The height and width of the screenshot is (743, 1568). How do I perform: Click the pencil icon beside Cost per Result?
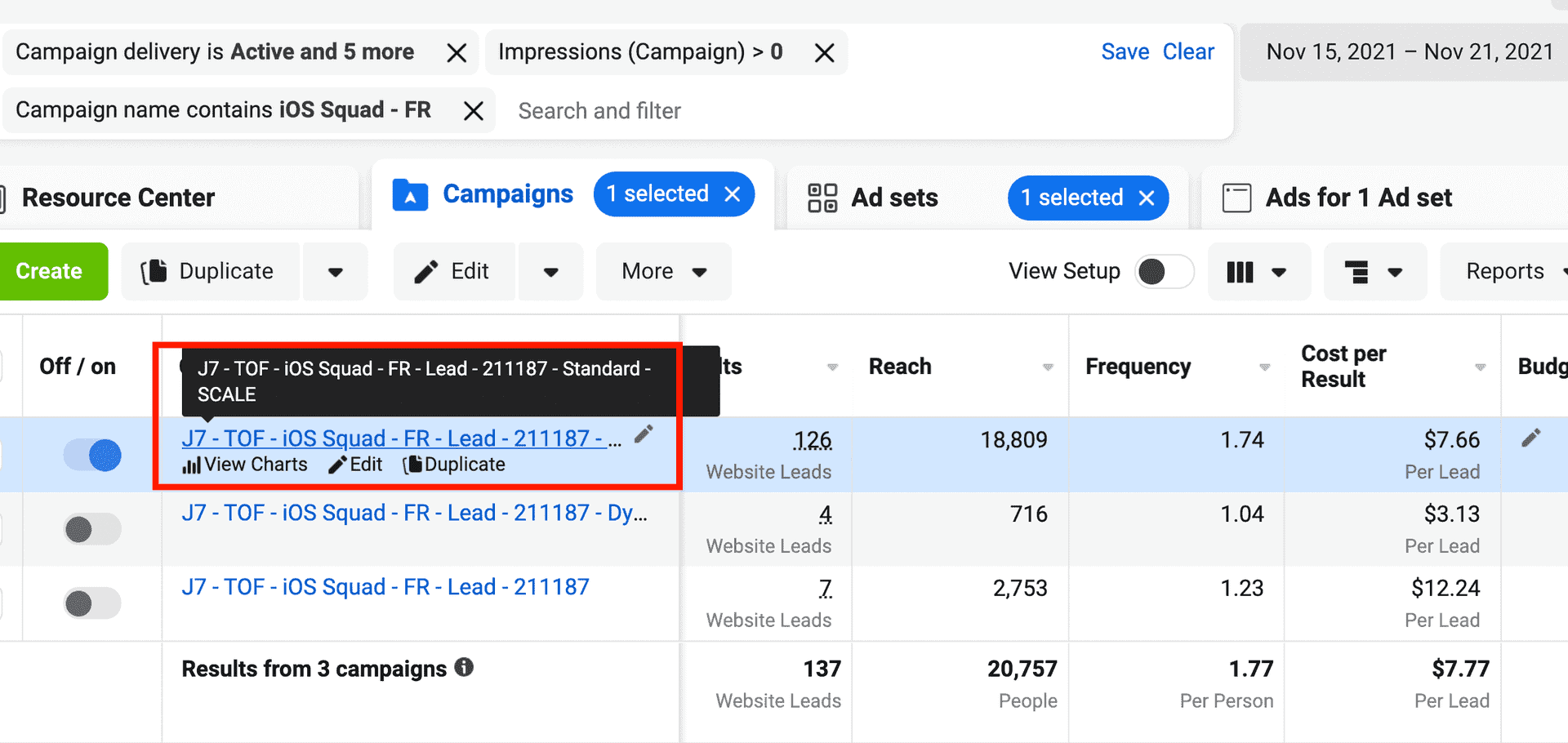pyautogui.click(x=1530, y=439)
